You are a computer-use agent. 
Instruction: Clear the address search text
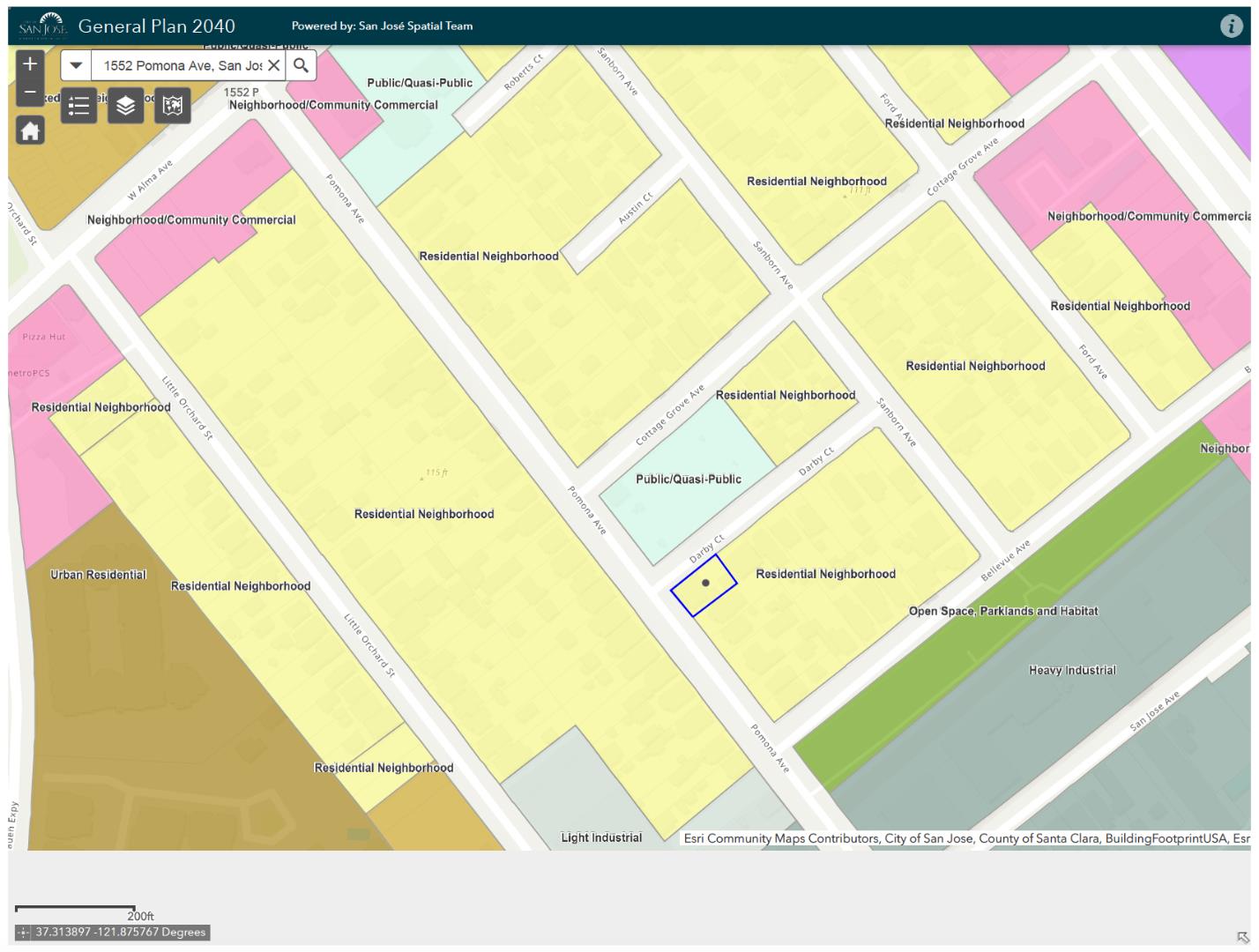pos(274,65)
